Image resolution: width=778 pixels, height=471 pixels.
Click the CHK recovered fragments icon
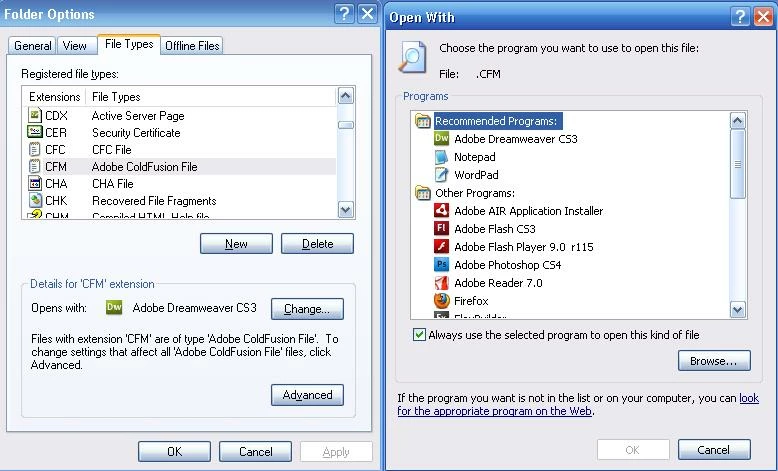pyautogui.click(x=34, y=200)
